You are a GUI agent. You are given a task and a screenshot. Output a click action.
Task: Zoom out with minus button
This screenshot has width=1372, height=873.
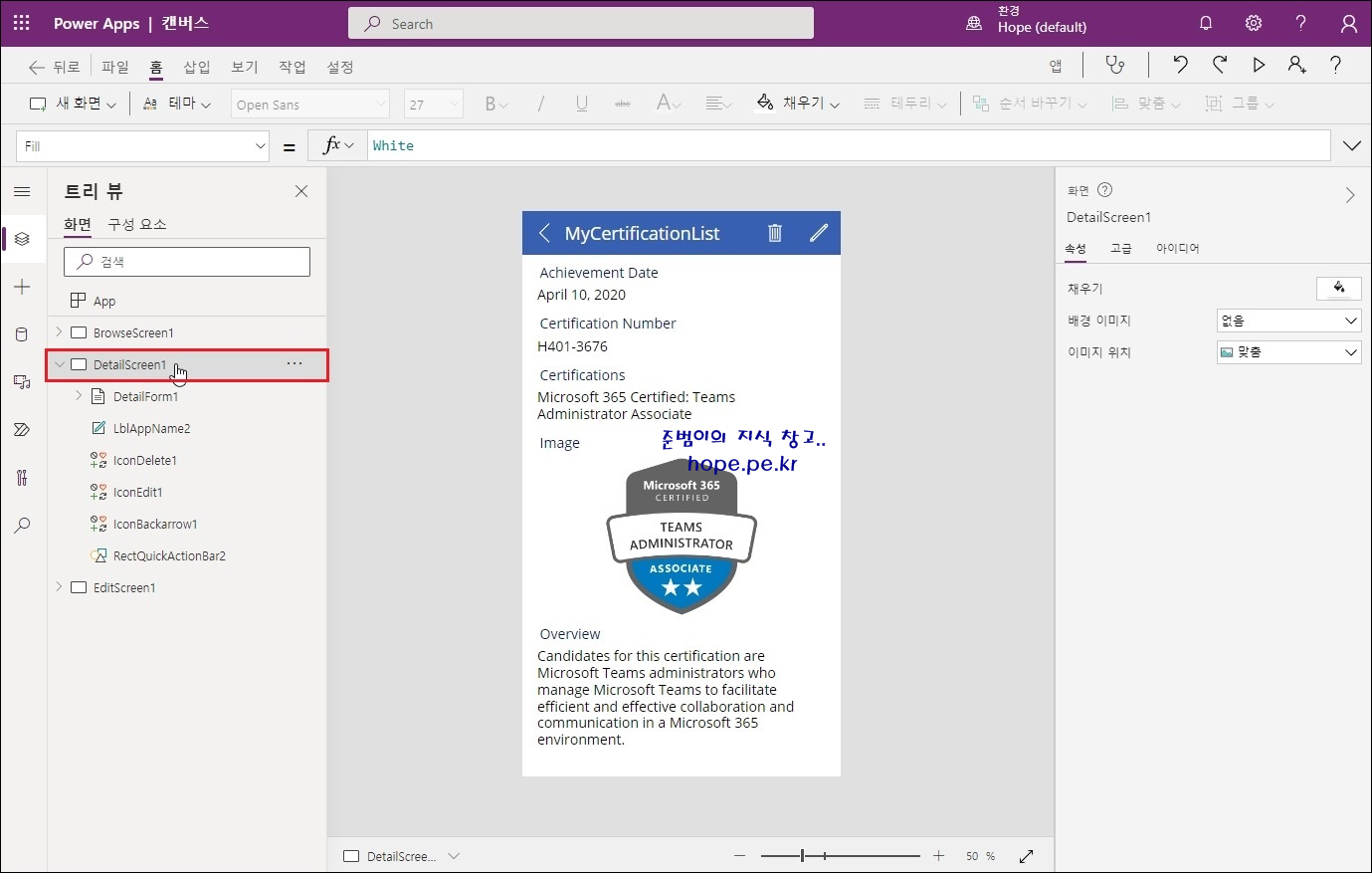tap(739, 856)
